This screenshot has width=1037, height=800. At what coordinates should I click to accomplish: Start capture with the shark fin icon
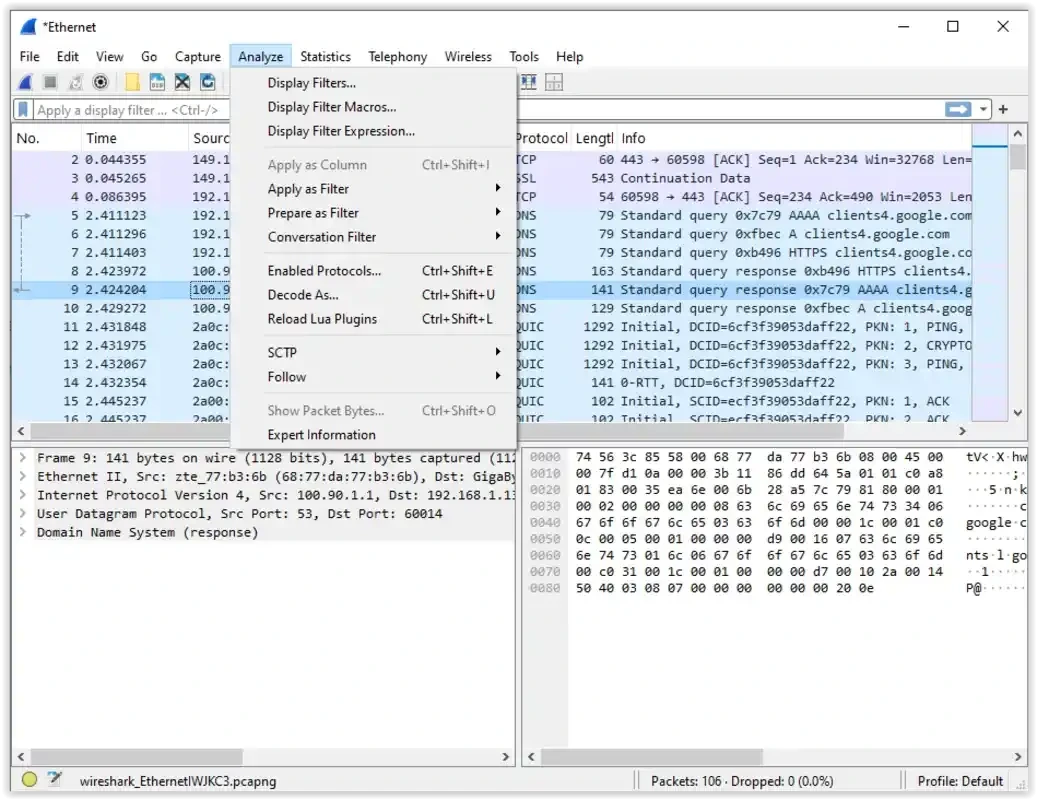(25, 82)
